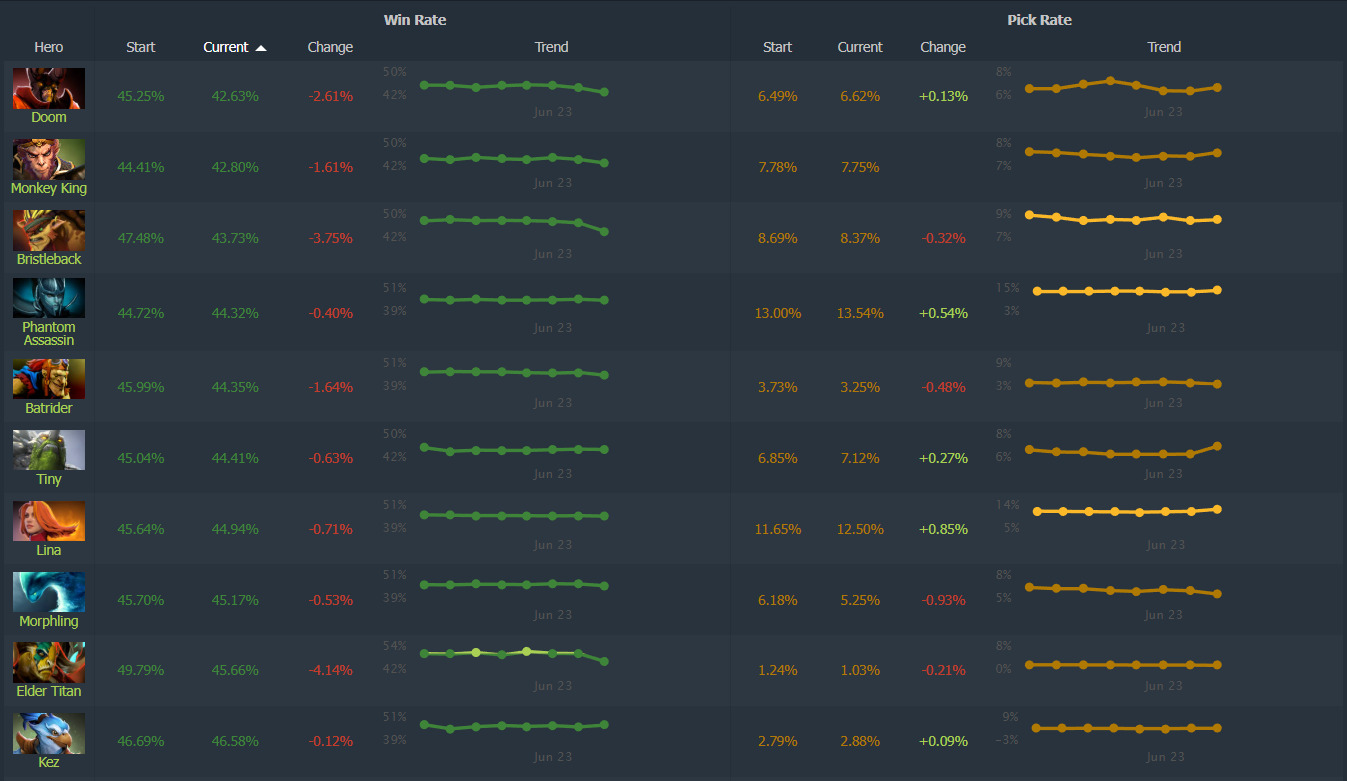Select the Kez hero portrait
Image resolution: width=1347 pixels, height=781 pixels.
(x=48, y=733)
